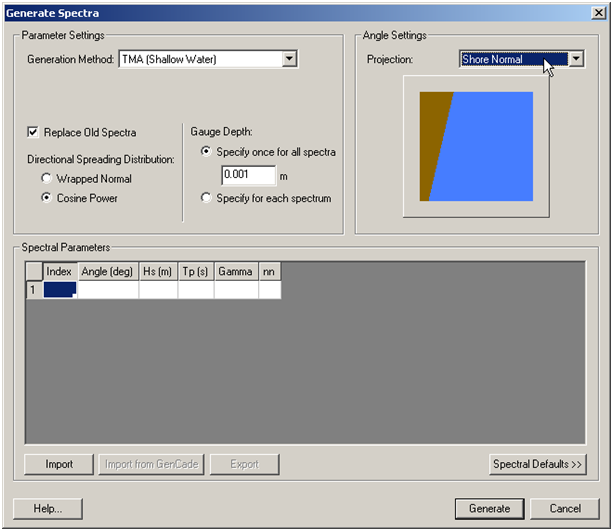Viewport: 613px width, 531px height.
Task: Cancel the Generate Spectra dialog
Action: click(x=565, y=508)
